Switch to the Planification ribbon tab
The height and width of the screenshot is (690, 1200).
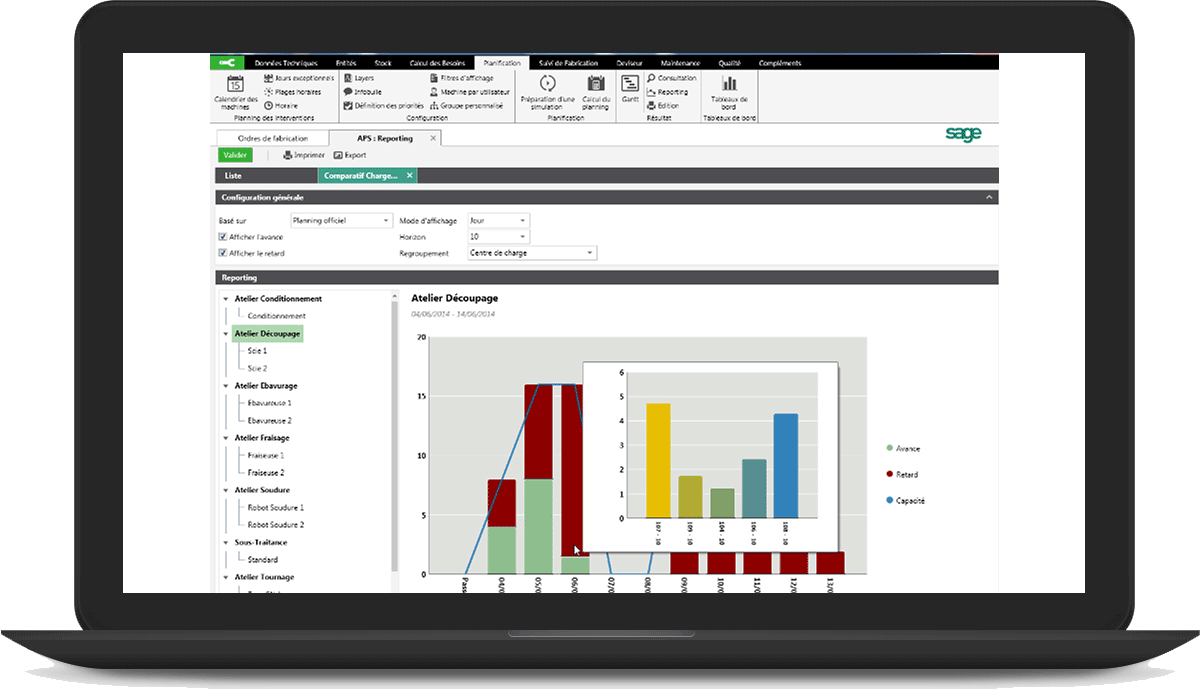click(503, 62)
